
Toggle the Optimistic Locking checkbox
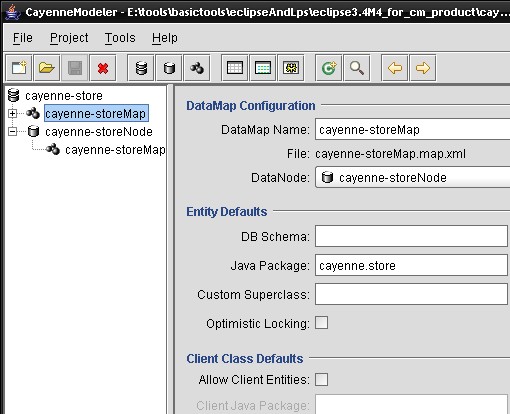tap(322, 323)
